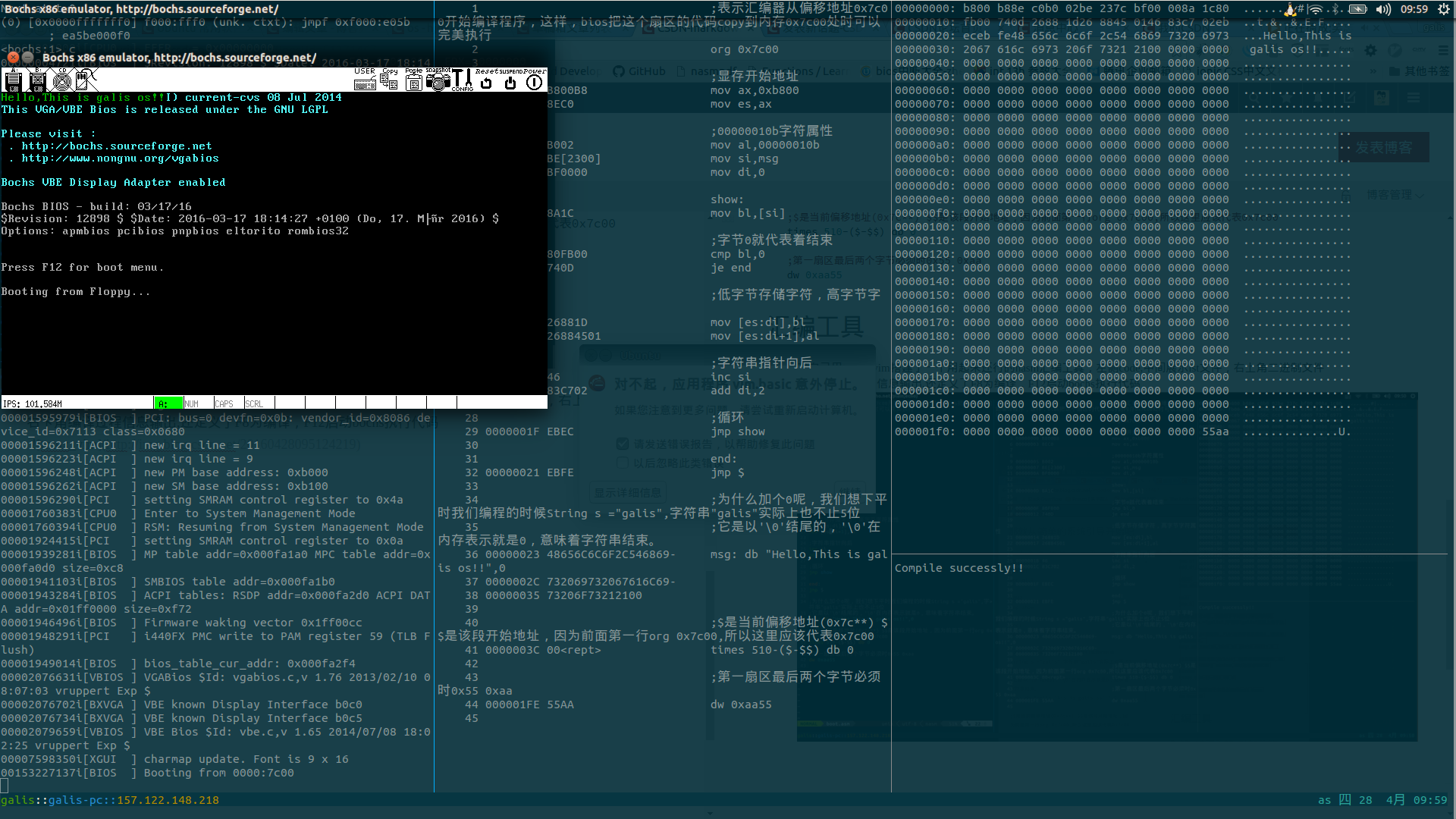Screen dimensions: 1456x819
Task: Click the SCRL indicator in the Bochs status bar
Action: (x=254, y=403)
